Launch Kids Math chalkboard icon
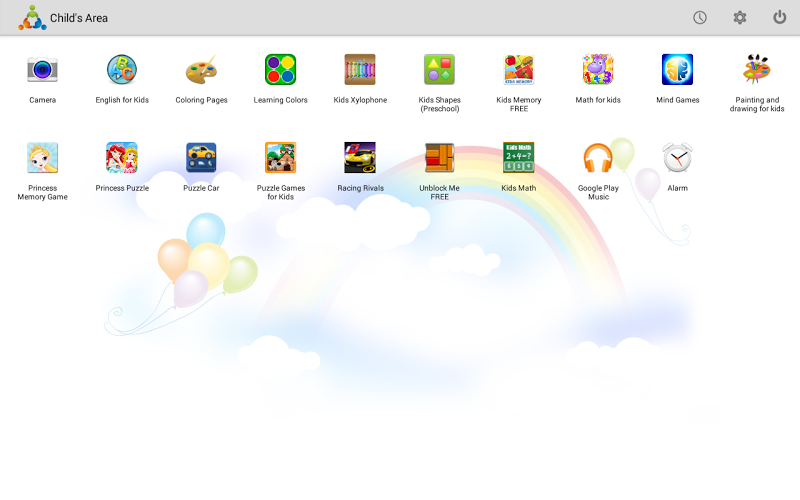The width and height of the screenshot is (800, 500). pos(519,158)
